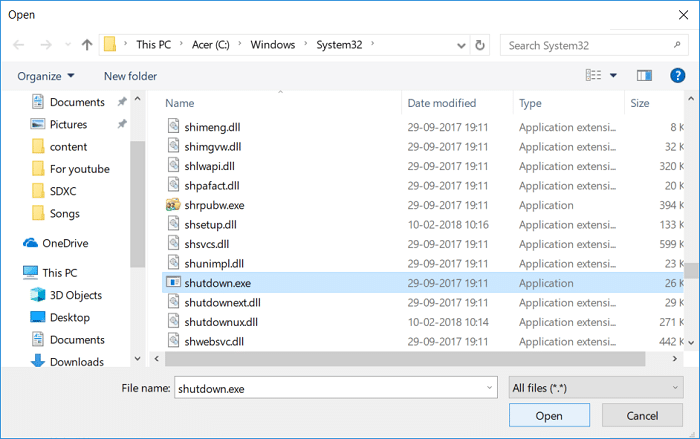Expand the All files type filter

(598, 387)
